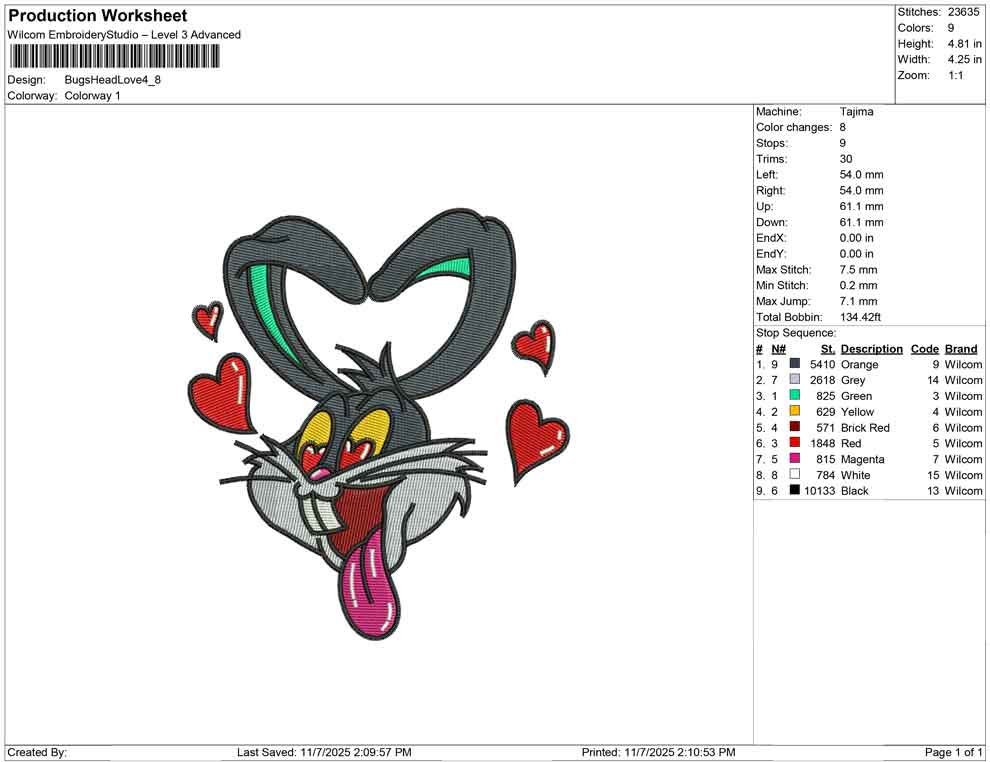This screenshot has height=762, width=990.
Task: Click the Tajima machine value
Action: pyautogui.click(x=855, y=111)
